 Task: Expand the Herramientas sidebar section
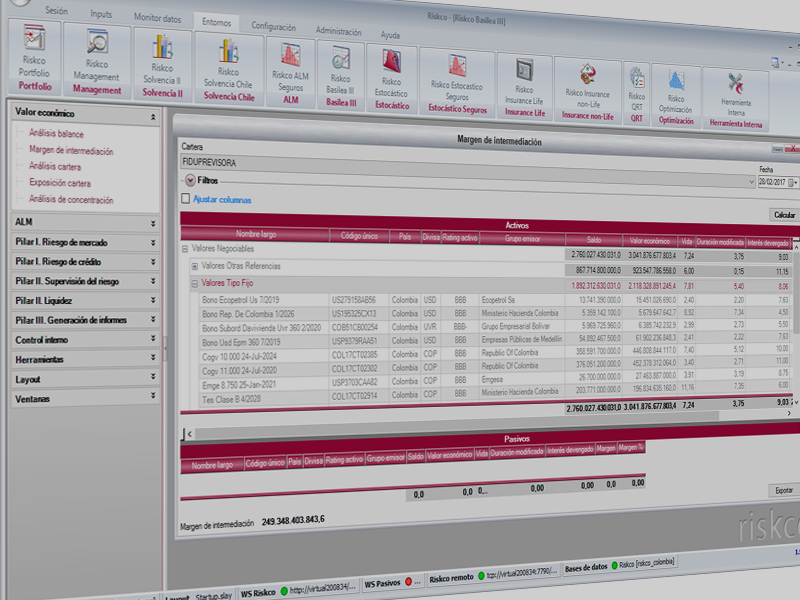[153, 358]
